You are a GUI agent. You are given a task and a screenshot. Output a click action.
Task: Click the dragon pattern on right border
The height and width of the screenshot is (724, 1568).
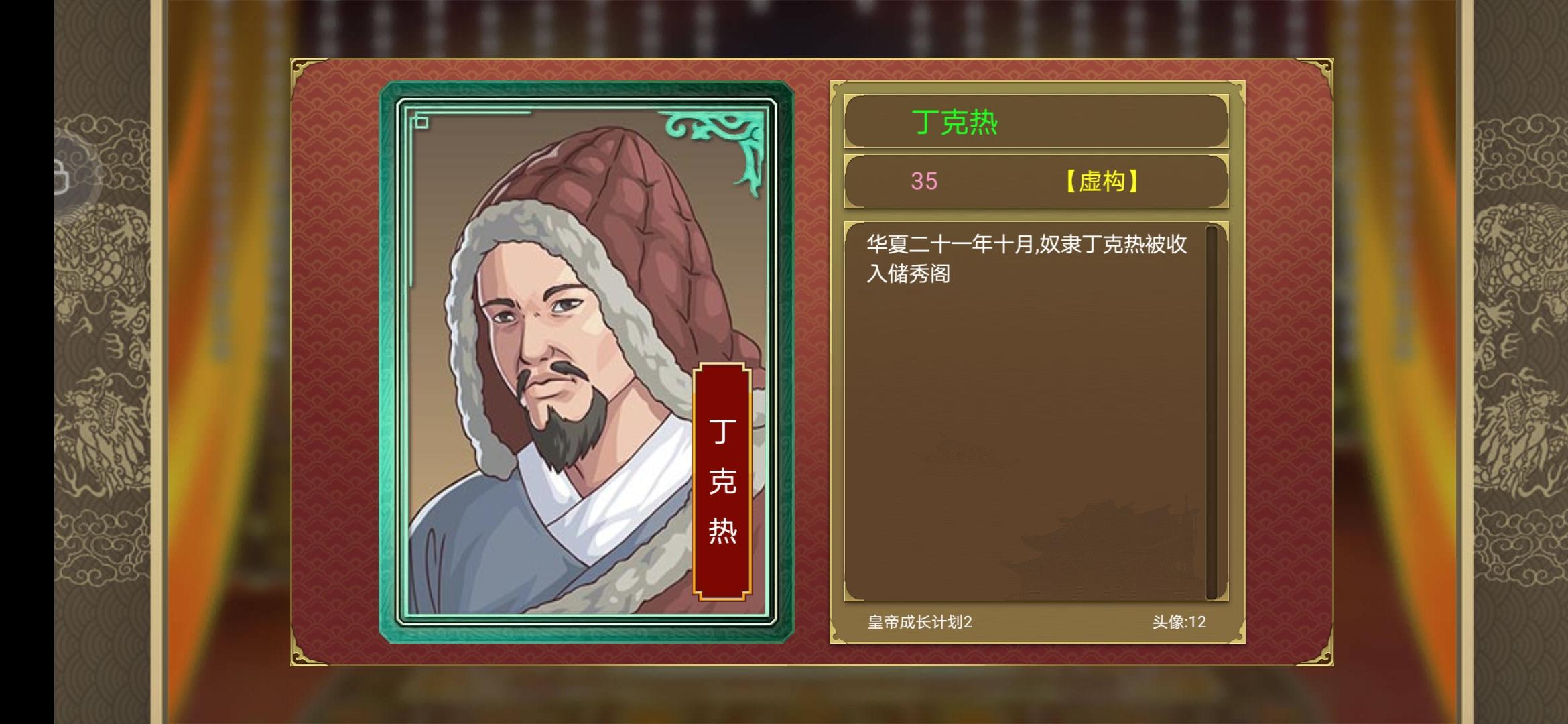pyautogui.click(x=1518, y=362)
